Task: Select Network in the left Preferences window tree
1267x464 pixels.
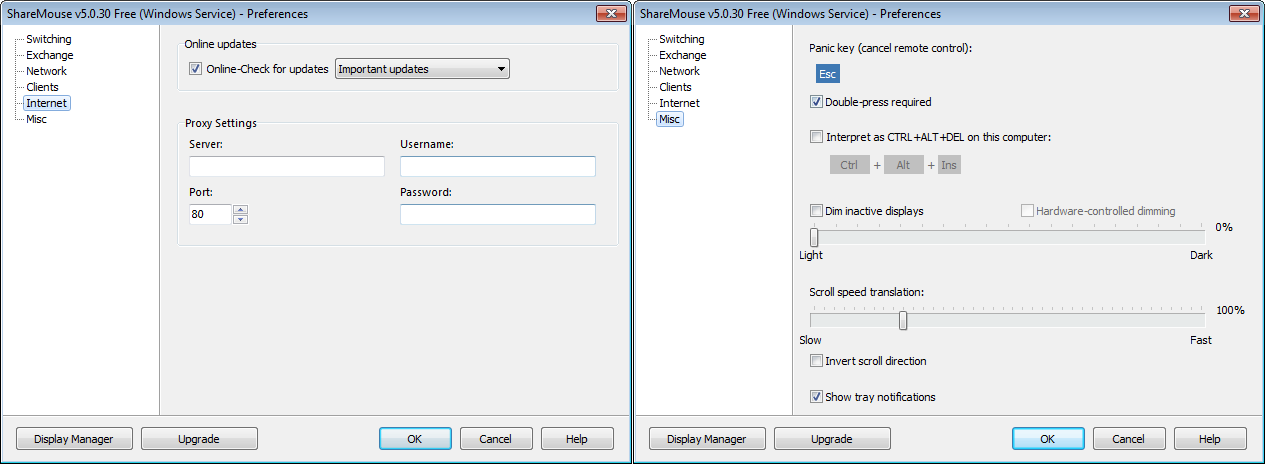Action: [46, 71]
